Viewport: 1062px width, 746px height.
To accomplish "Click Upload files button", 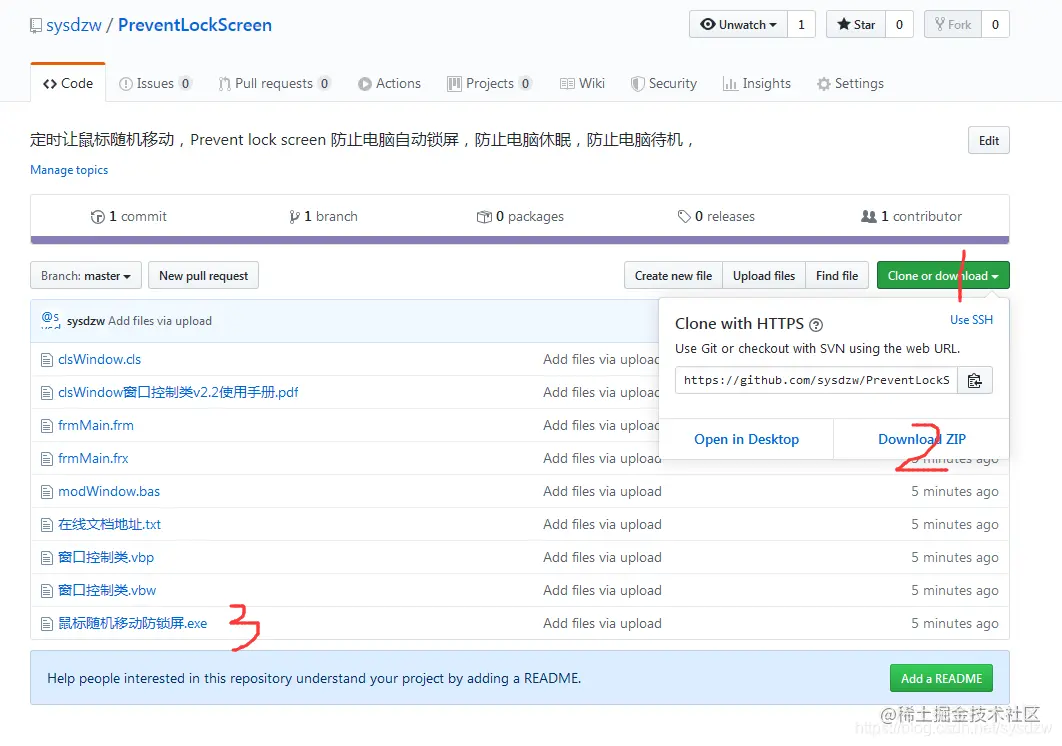I will click(x=764, y=276).
